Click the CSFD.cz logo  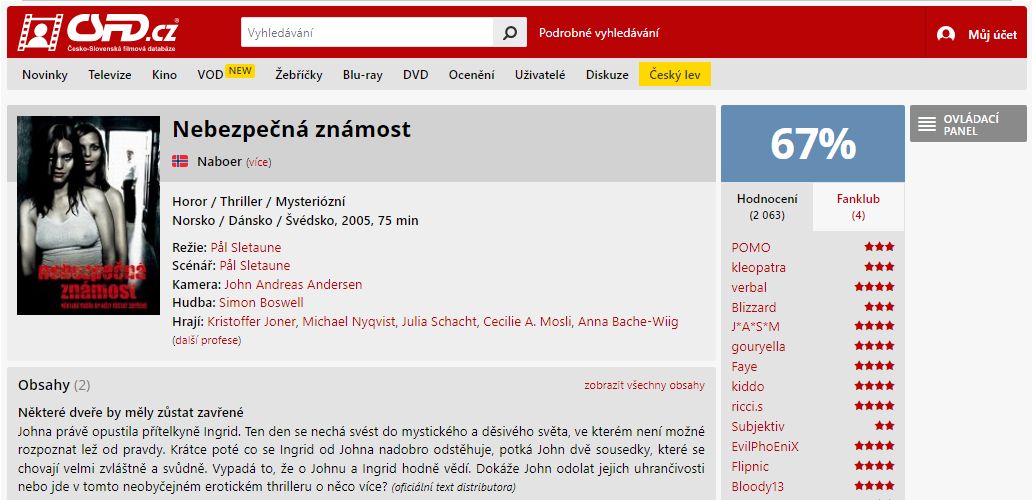tap(97, 32)
